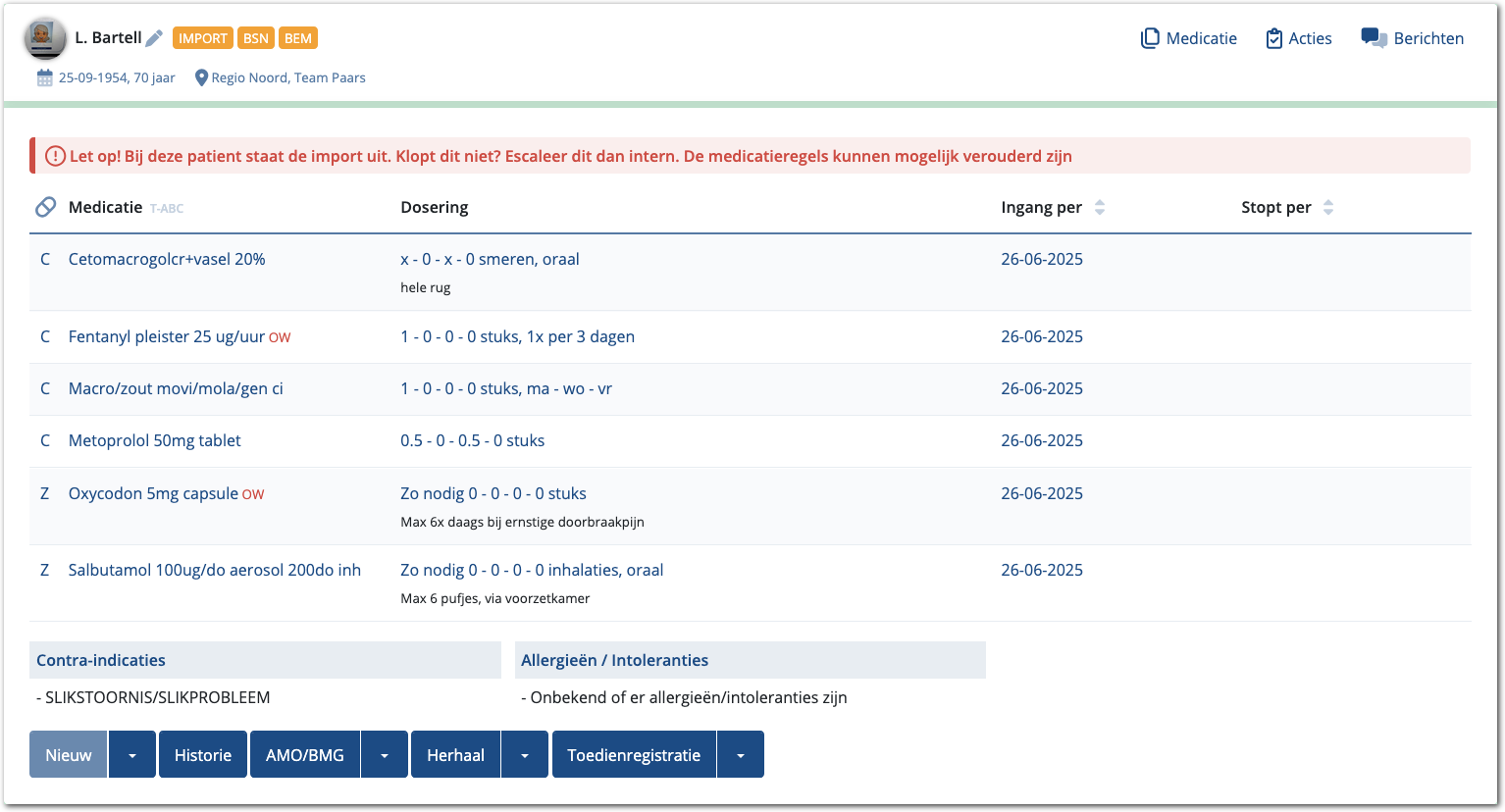Expand the dropdown arrow next to AMO/BMG
Image resolution: width=1505 pixels, height=812 pixels.
(385, 755)
